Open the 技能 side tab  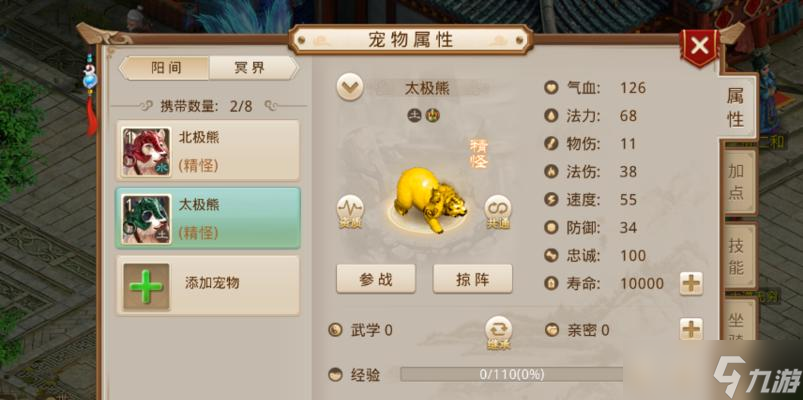(738, 256)
